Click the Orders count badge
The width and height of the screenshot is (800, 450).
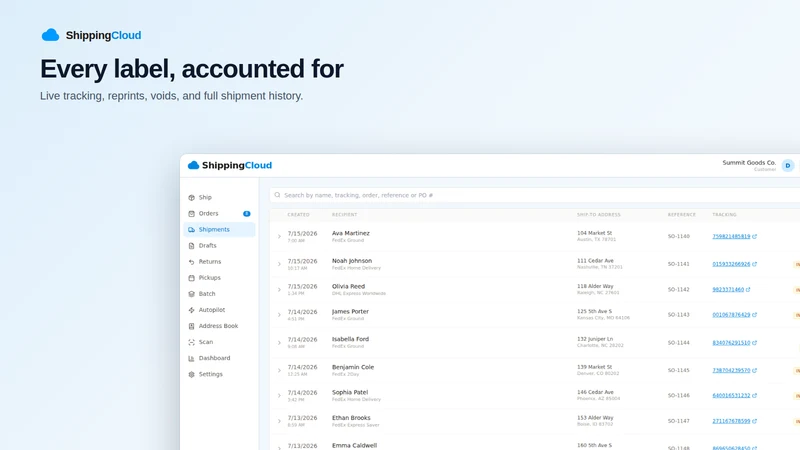tap(246, 213)
